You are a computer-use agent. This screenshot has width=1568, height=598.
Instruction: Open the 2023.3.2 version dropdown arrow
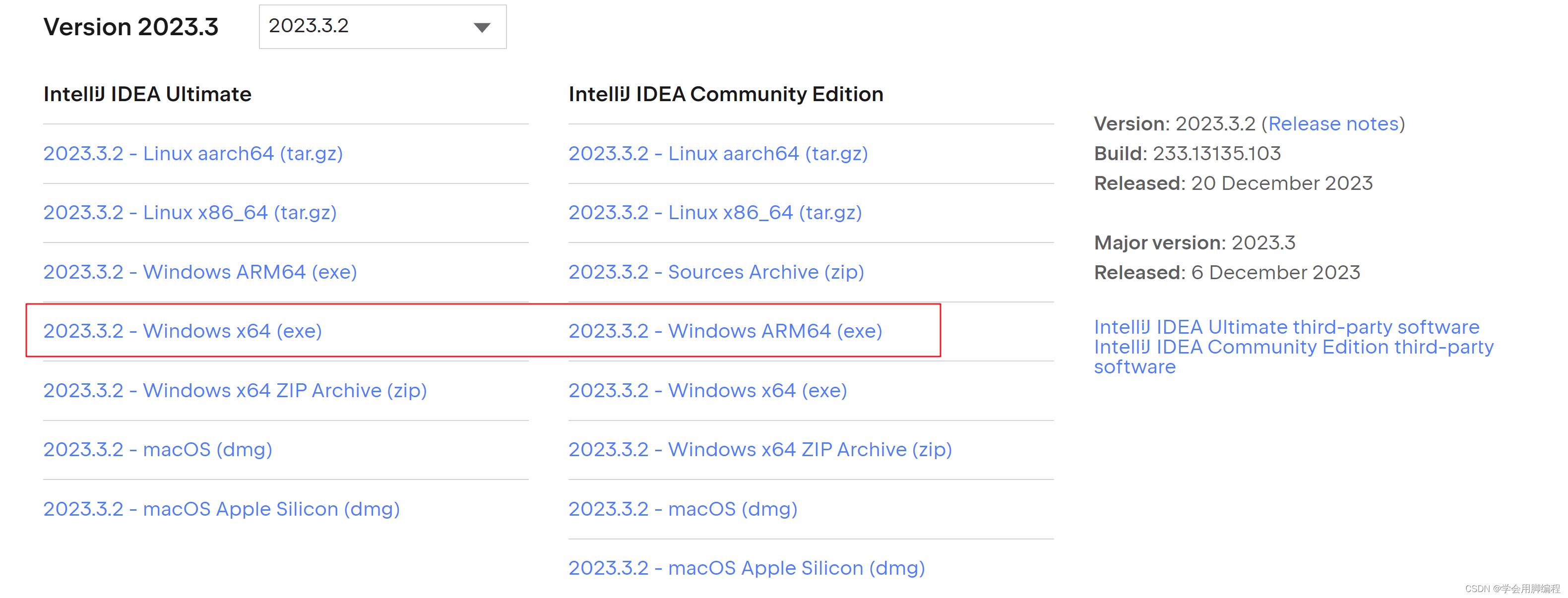tap(482, 27)
